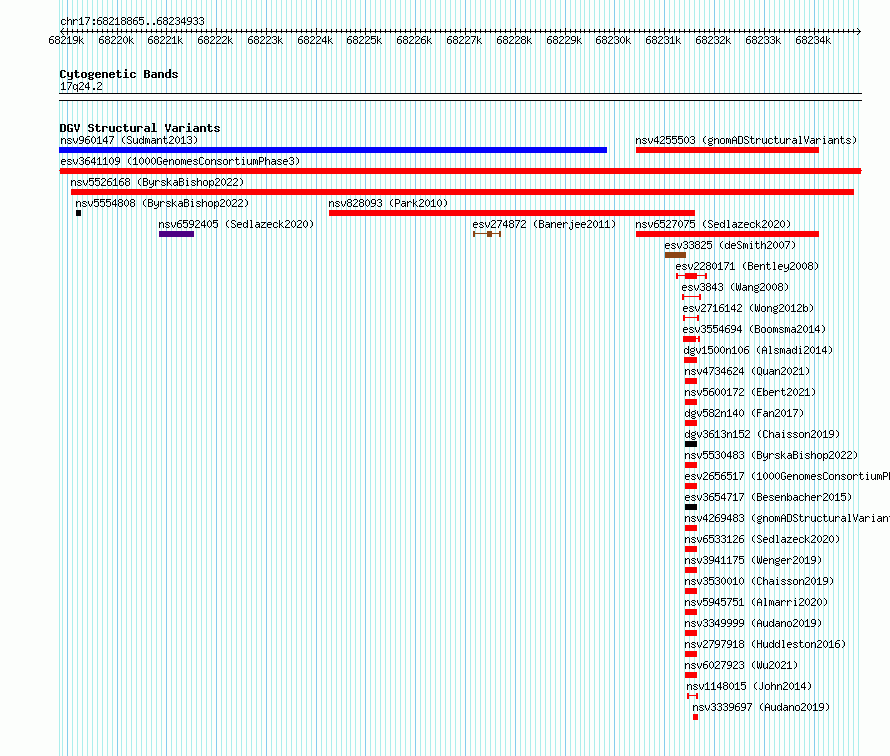Click the Cytogenetic Bands track title
The height and width of the screenshot is (756, 890).
[119, 74]
